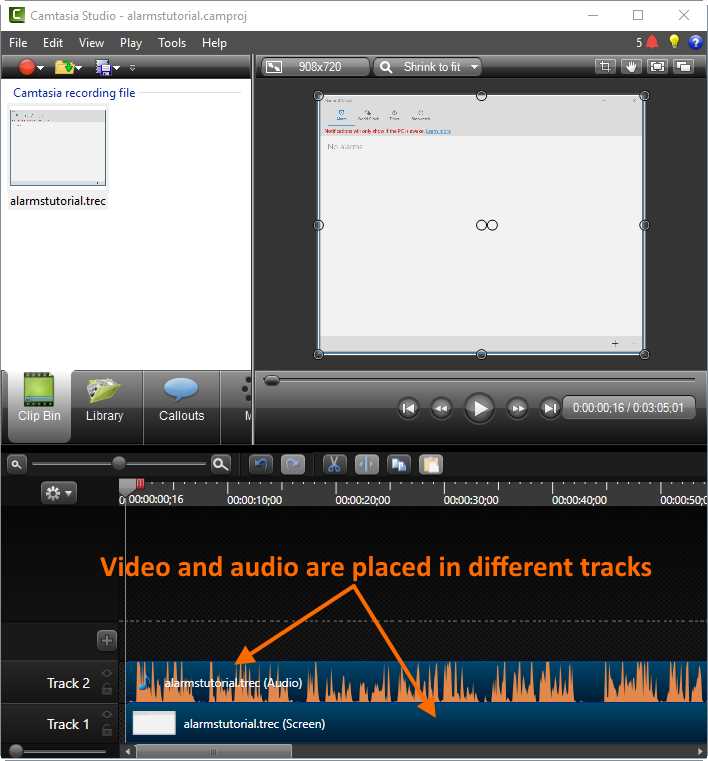Screen dimensions: 708x761
Task: Open the Play menu
Action: click(x=131, y=43)
